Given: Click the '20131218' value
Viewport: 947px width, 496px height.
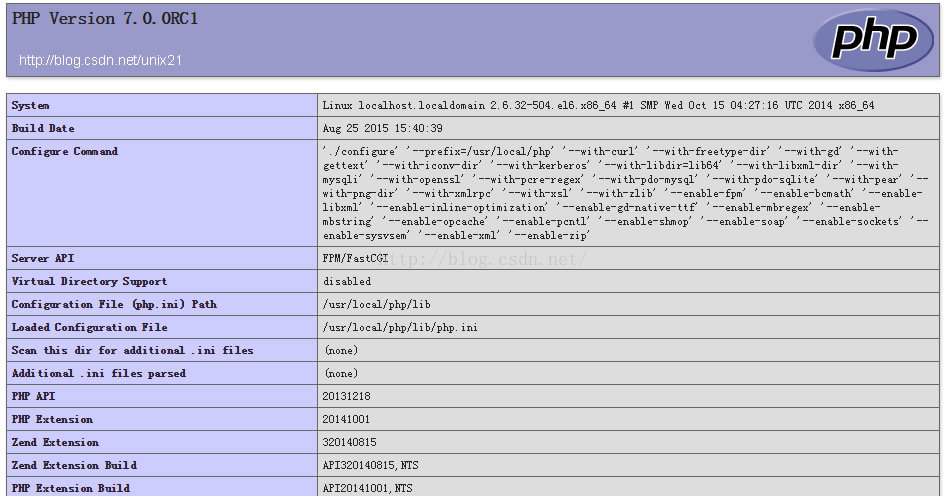Looking at the screenshot, I should (x=346, y=396).
